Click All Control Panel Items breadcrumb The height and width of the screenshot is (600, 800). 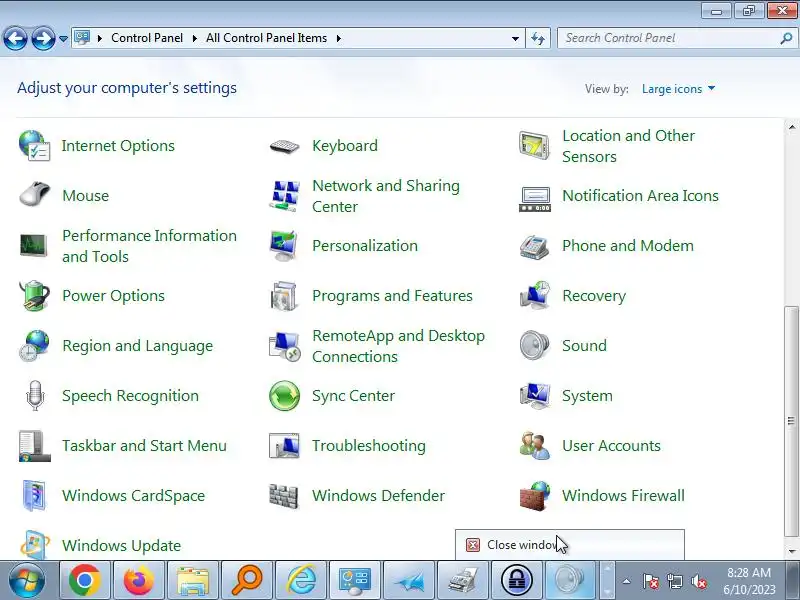[266, 38]
